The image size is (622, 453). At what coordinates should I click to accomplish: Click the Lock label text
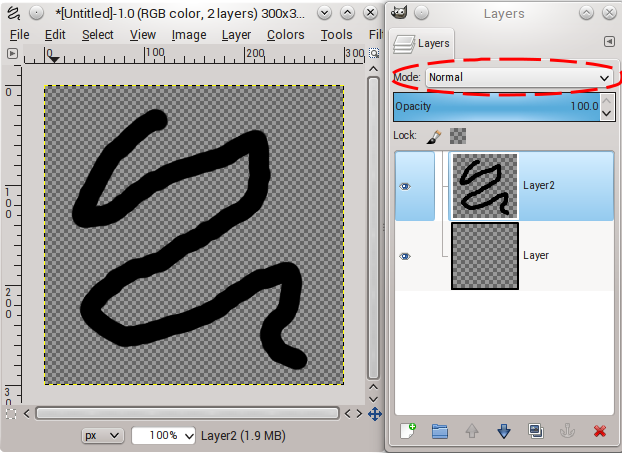pyautogui.click(x=405, y=136)
